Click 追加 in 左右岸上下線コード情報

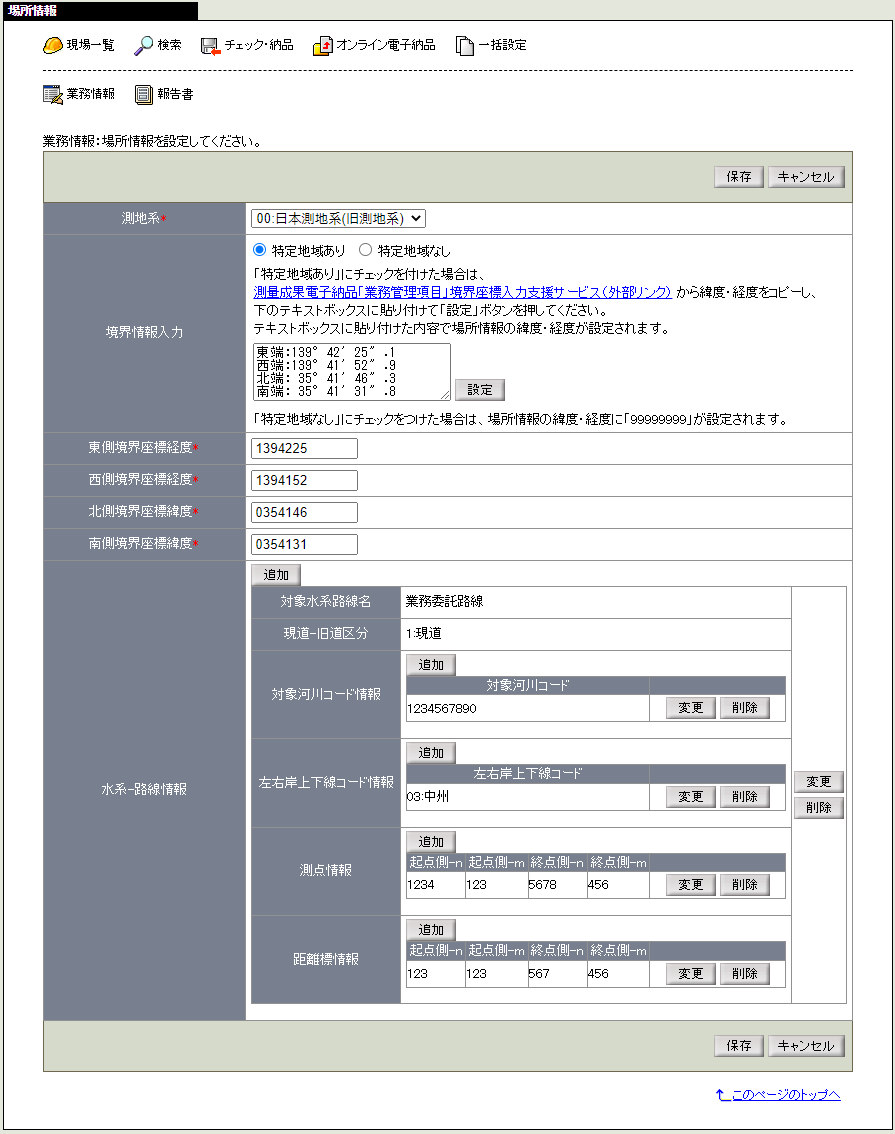431,753
